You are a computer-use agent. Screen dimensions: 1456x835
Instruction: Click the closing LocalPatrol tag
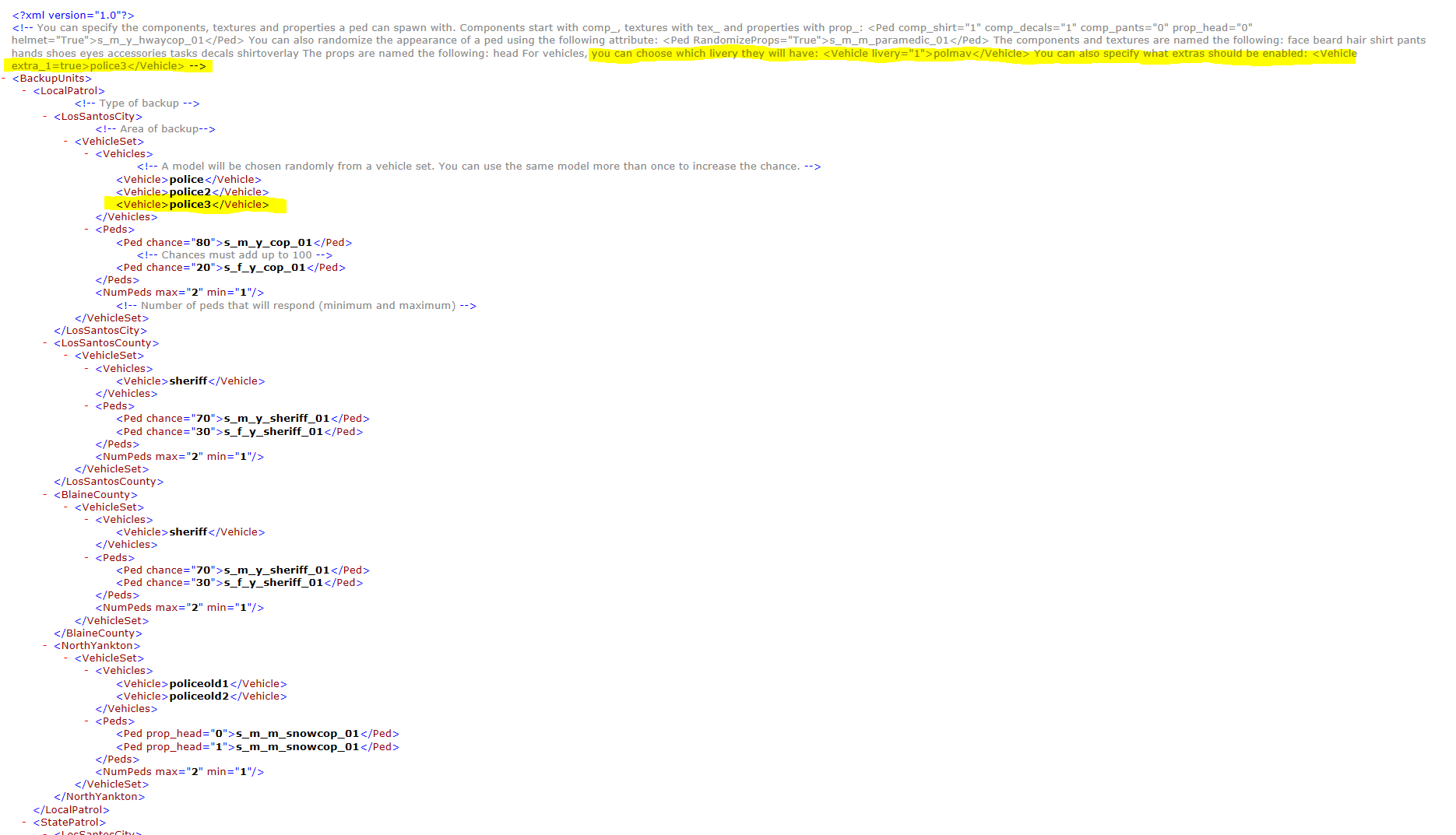tap(72, 810)
